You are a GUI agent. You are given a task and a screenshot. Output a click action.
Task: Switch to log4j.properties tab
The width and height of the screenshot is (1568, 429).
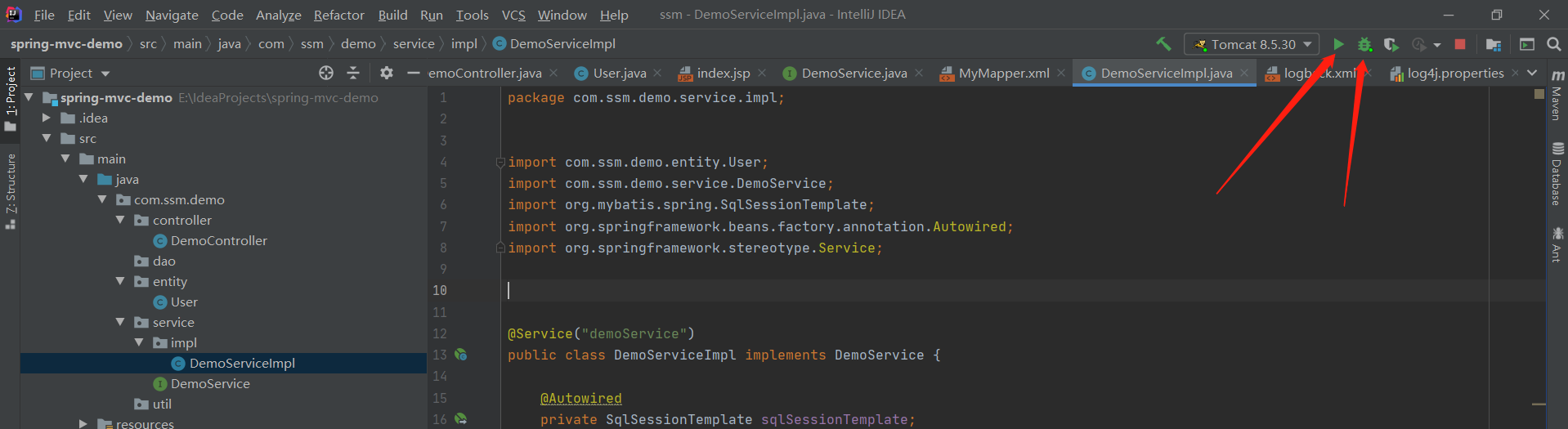click(x=1454, y=74)
